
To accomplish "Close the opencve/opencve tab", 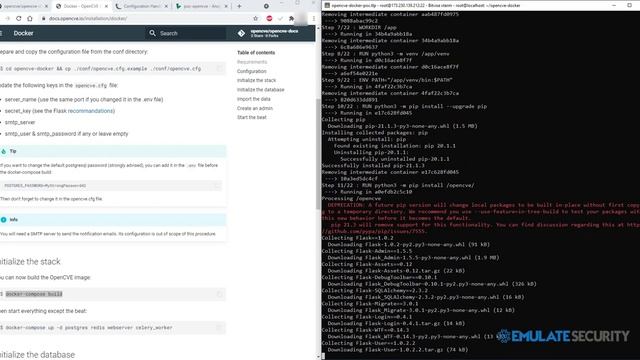I will [46, 6].
